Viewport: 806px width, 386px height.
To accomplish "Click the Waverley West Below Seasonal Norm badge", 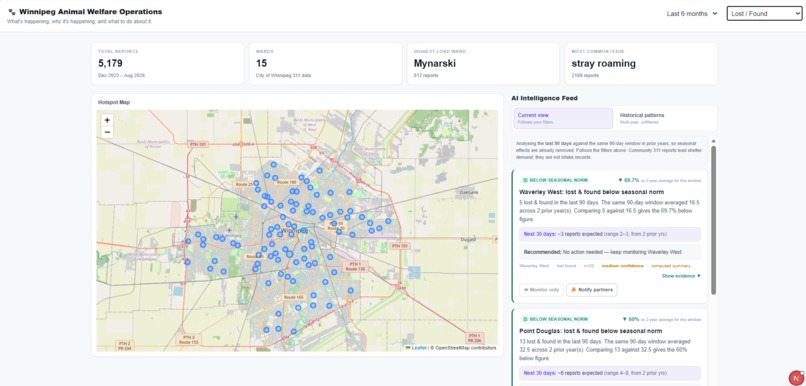I will coord(555,180).
